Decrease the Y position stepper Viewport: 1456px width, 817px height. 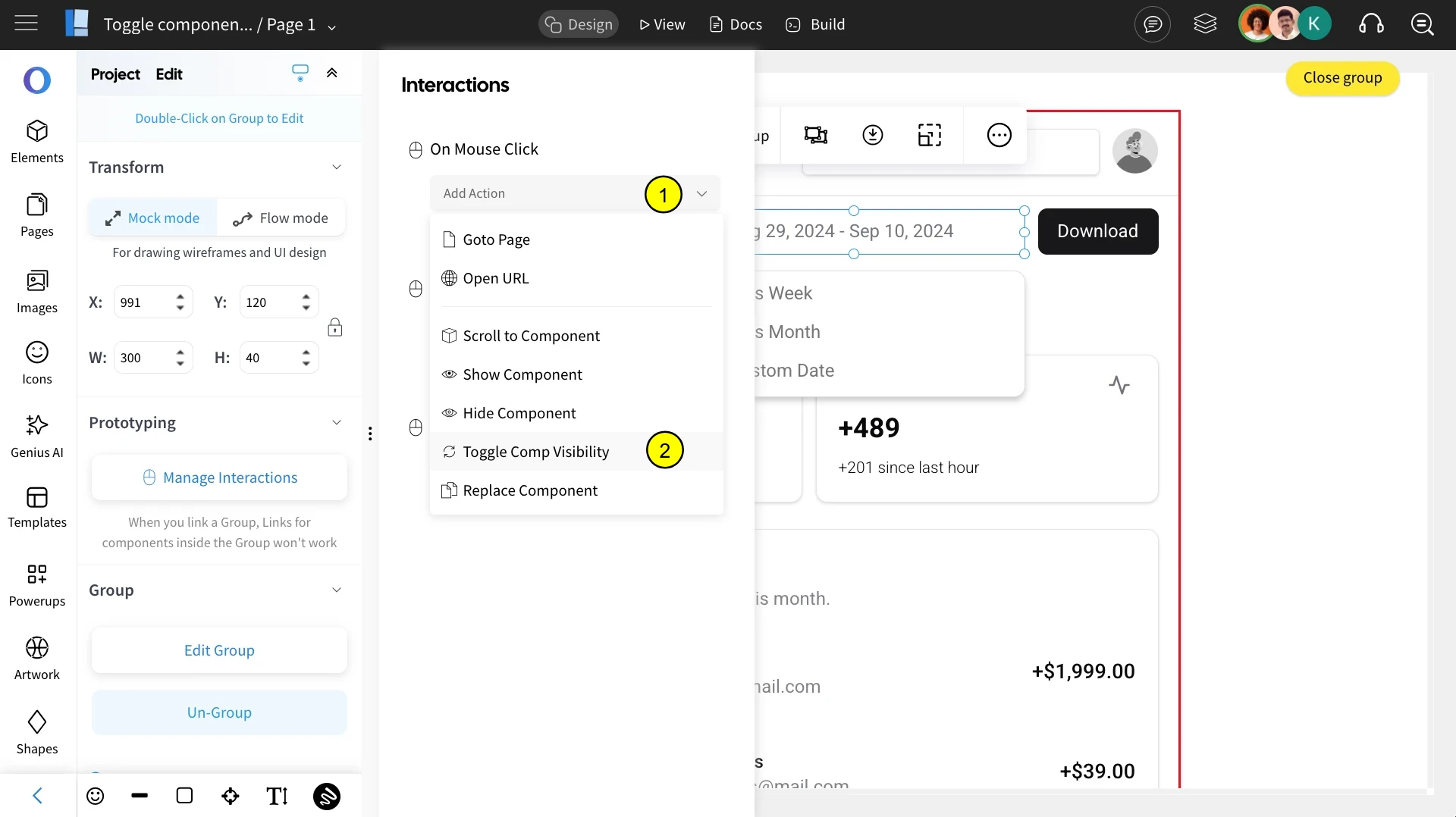(306, 308)
